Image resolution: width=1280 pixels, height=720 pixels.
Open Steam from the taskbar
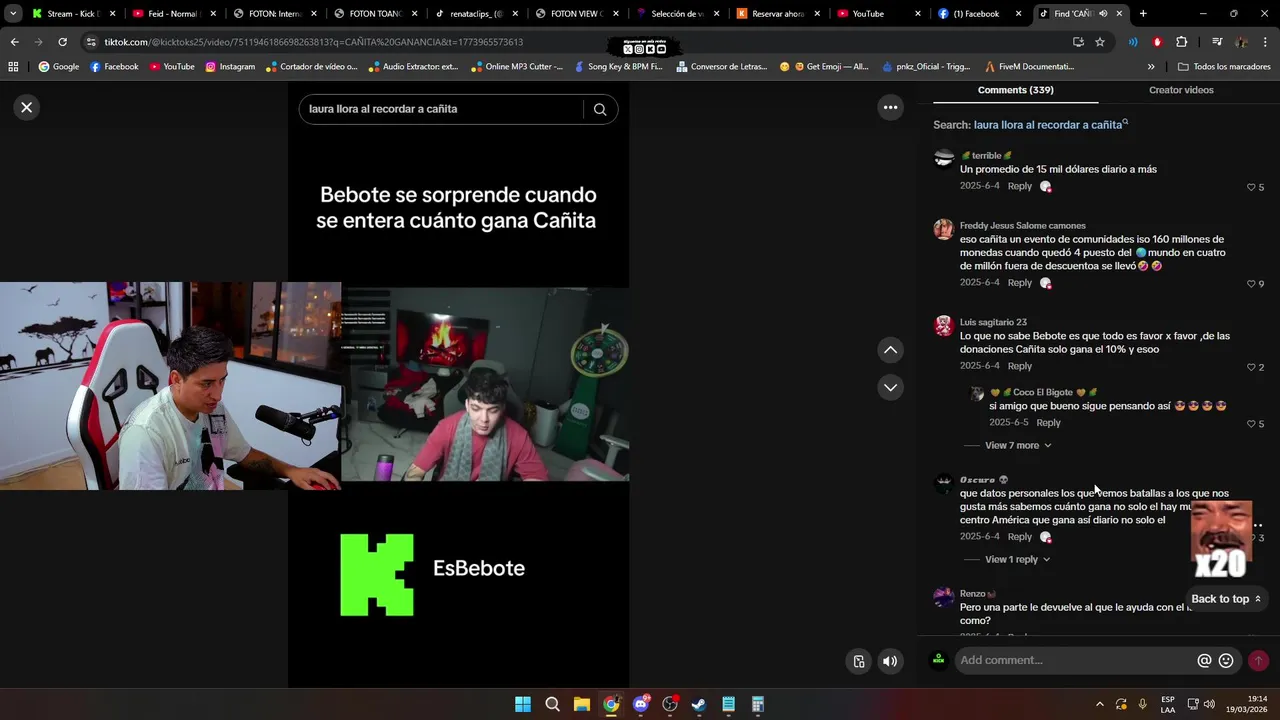pyautogui.click(x=699, y=704)
